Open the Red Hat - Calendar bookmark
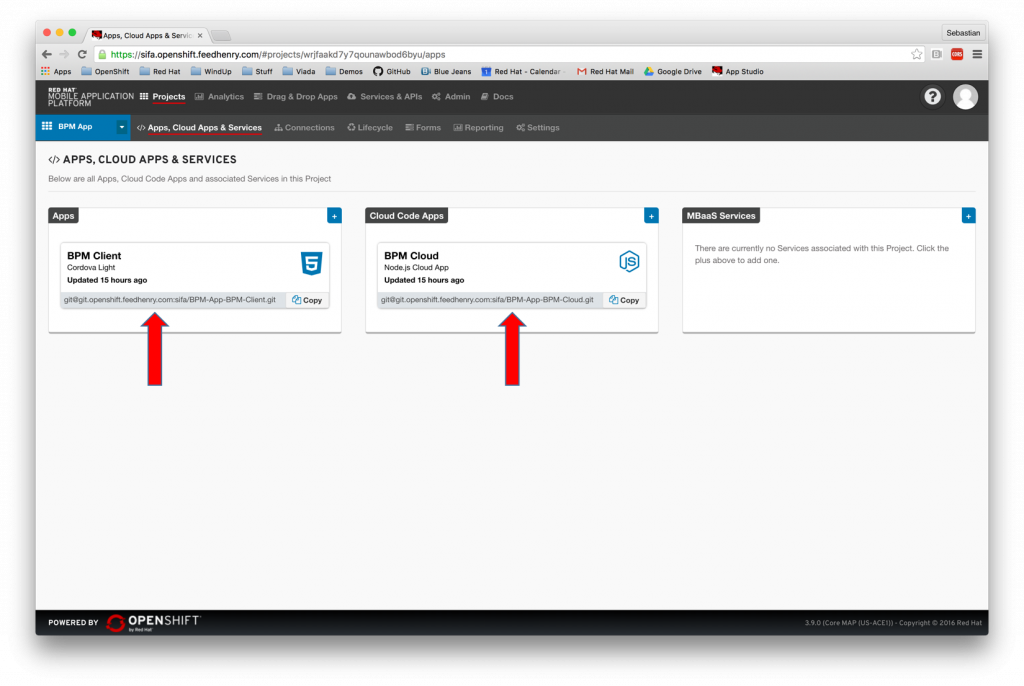The height and width of the screenshot is (686, 1024). [521, 71]
